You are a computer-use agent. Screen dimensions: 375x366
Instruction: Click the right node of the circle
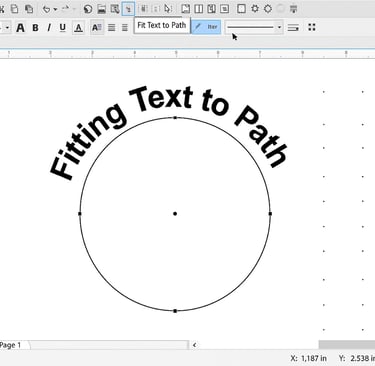click(x=270, y=213)
